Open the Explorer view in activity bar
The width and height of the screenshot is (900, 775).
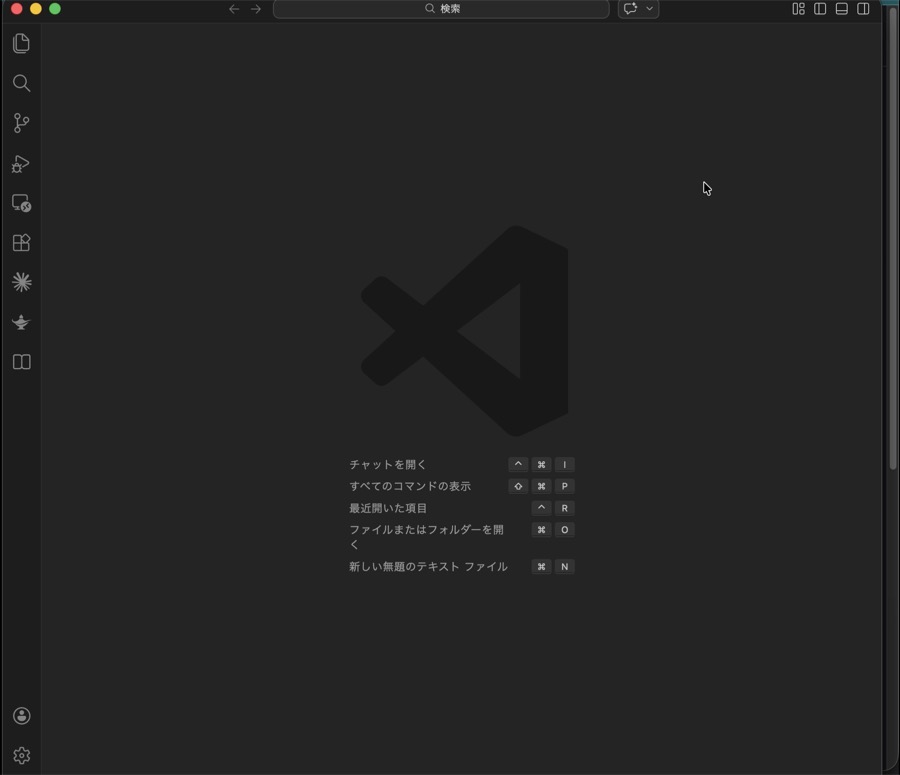click(21, 44)
